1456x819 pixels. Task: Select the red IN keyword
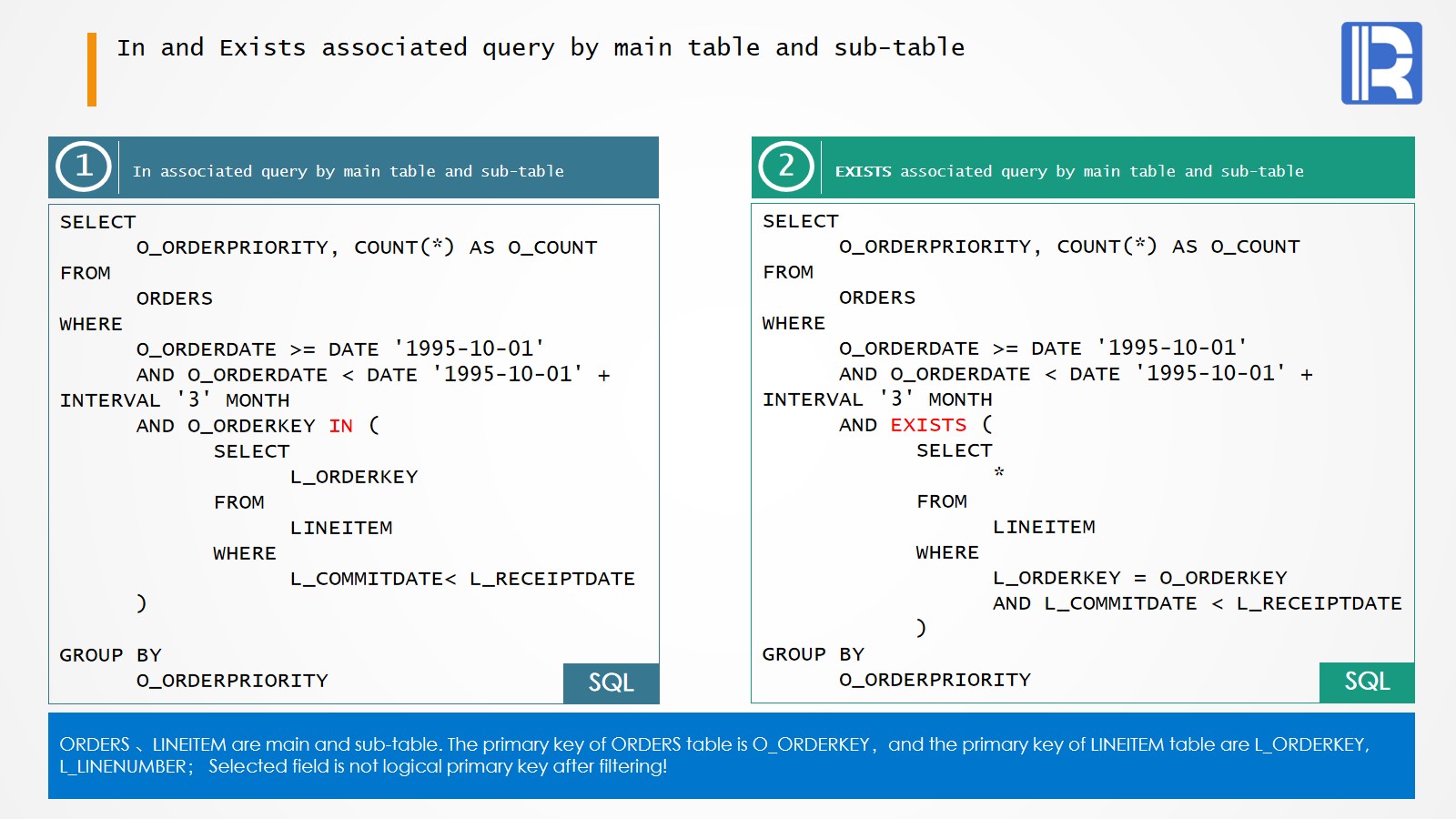tap(341, 426)
